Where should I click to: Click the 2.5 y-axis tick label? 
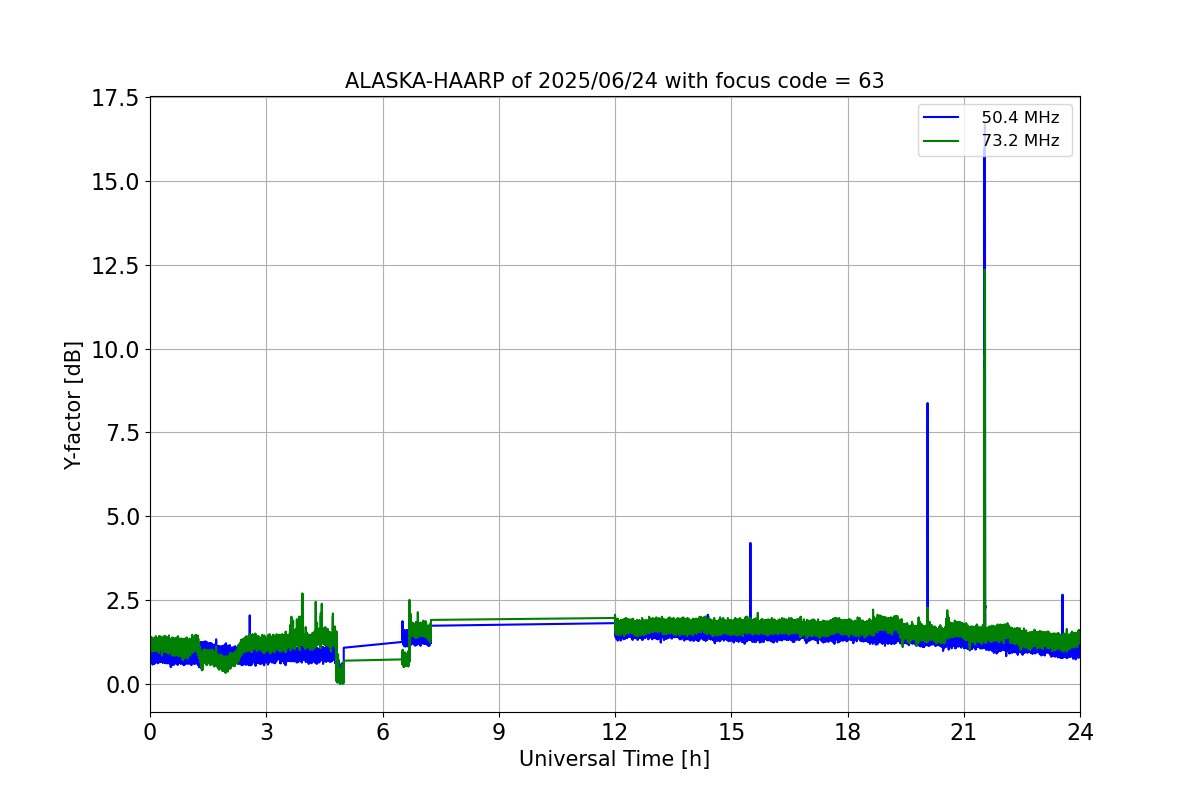pyautogui.click(x=122, y=600)
